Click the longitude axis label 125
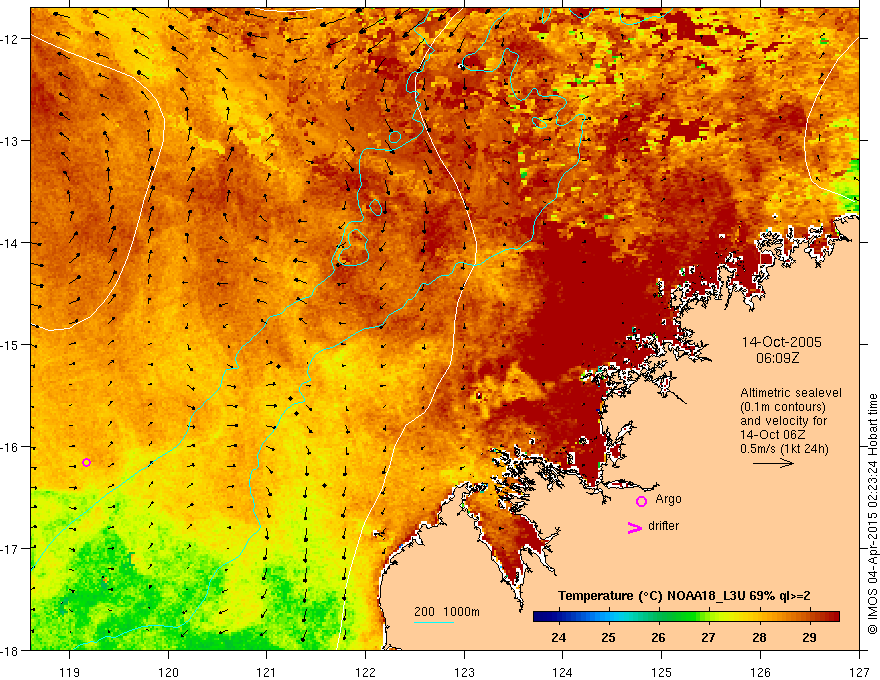This screenshot has height=680, width=880. [662, 672]
